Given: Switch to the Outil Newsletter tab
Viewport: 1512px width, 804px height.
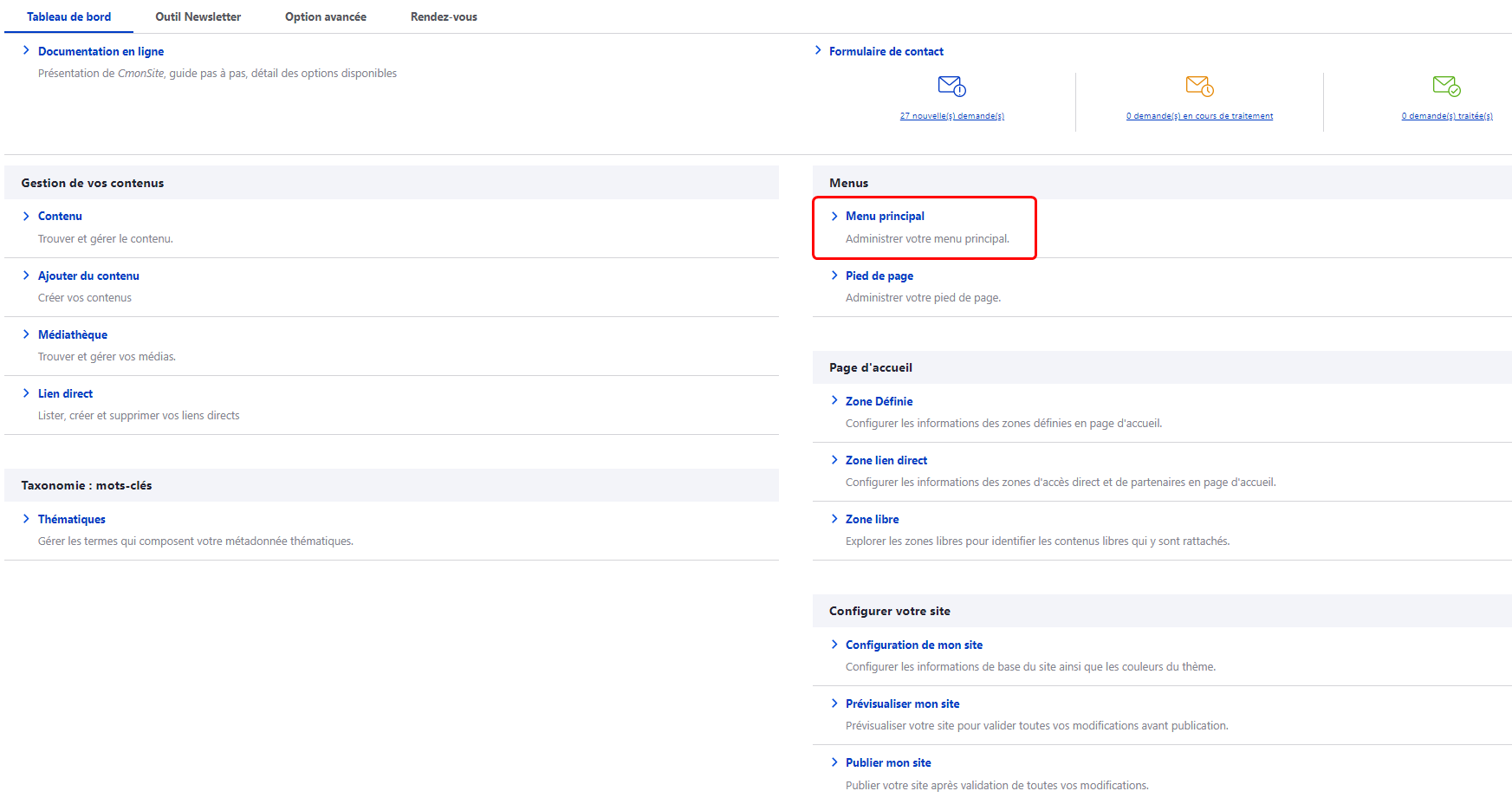Looking at the screenshot, I should (198, 16).
